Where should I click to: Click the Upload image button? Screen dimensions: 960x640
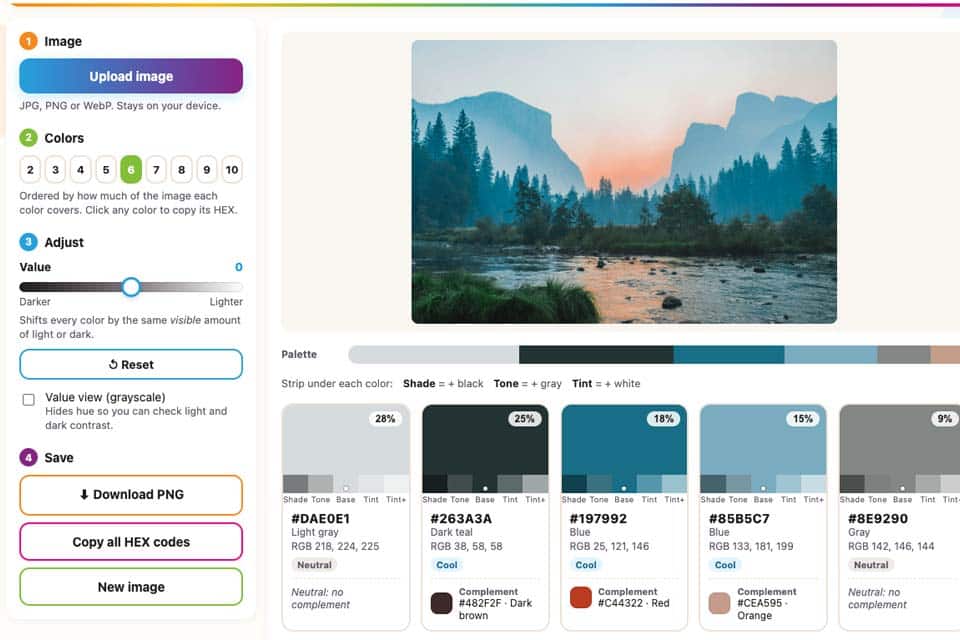click(131, 76)
